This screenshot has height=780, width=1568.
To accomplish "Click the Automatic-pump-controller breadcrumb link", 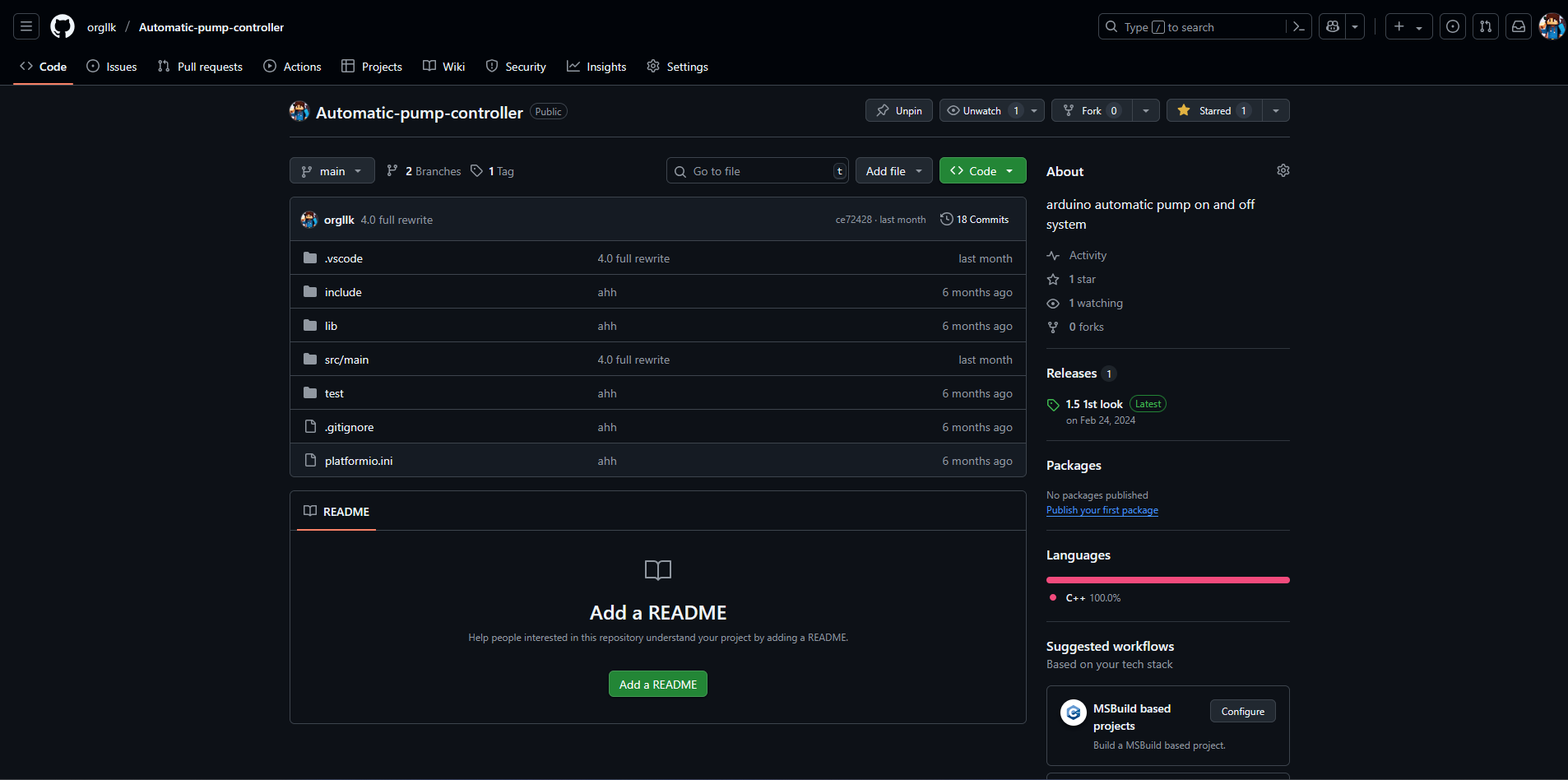I will tap(211, 27).
